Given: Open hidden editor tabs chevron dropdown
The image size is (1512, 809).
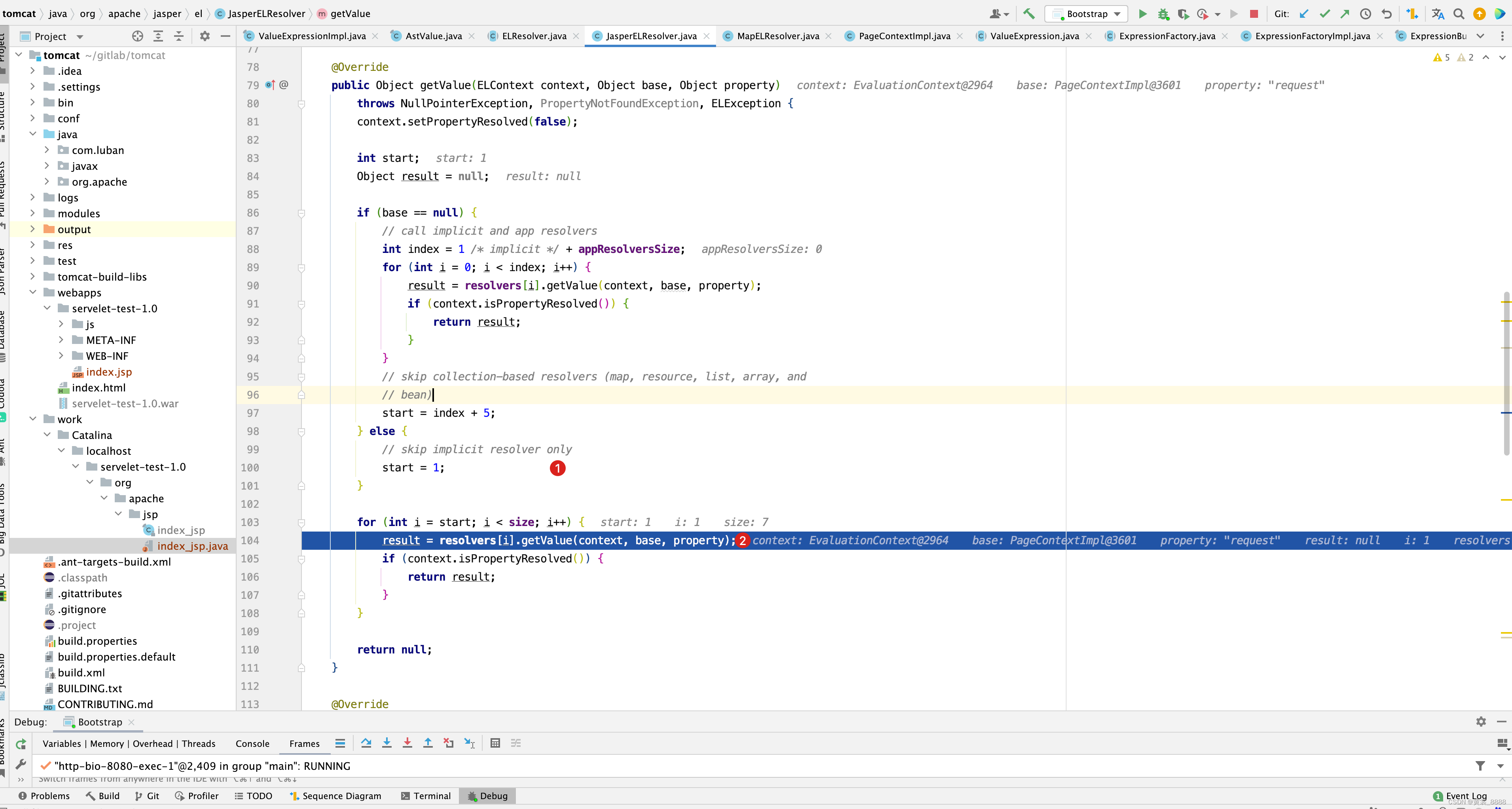Looking at the screenshot, I should tap(1480, 36).
